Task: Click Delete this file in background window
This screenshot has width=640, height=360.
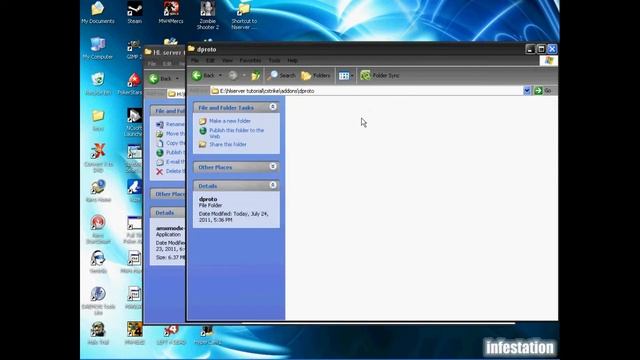Action: point(175,171)
